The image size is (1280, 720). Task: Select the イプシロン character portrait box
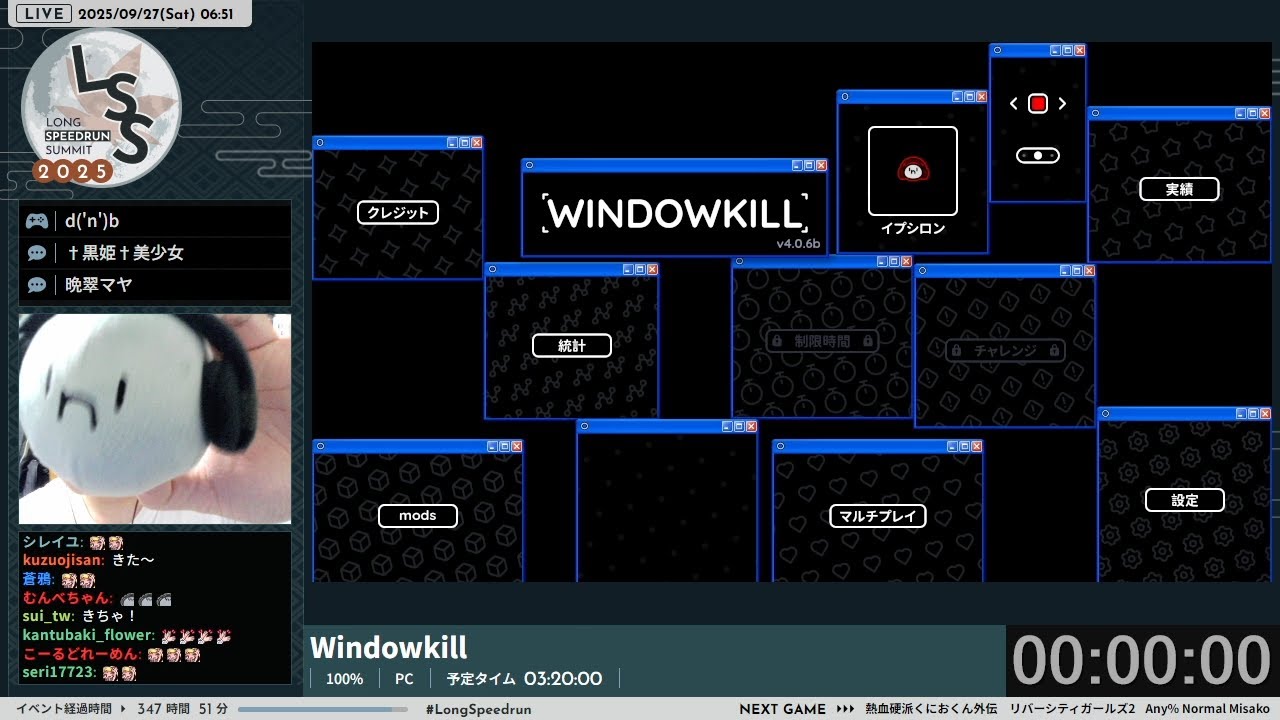tap(913, 171)
